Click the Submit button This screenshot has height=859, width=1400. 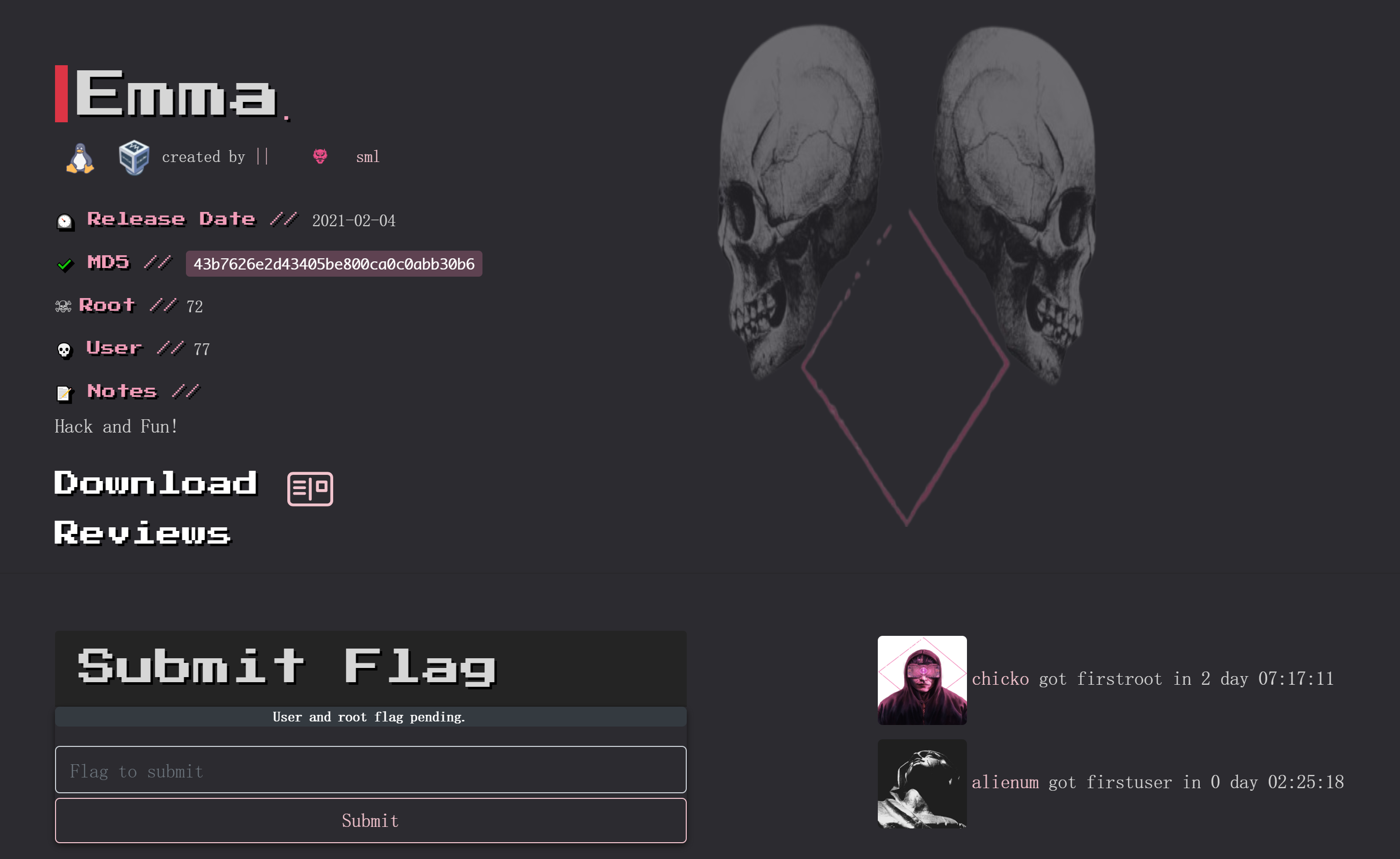[370, 820]
